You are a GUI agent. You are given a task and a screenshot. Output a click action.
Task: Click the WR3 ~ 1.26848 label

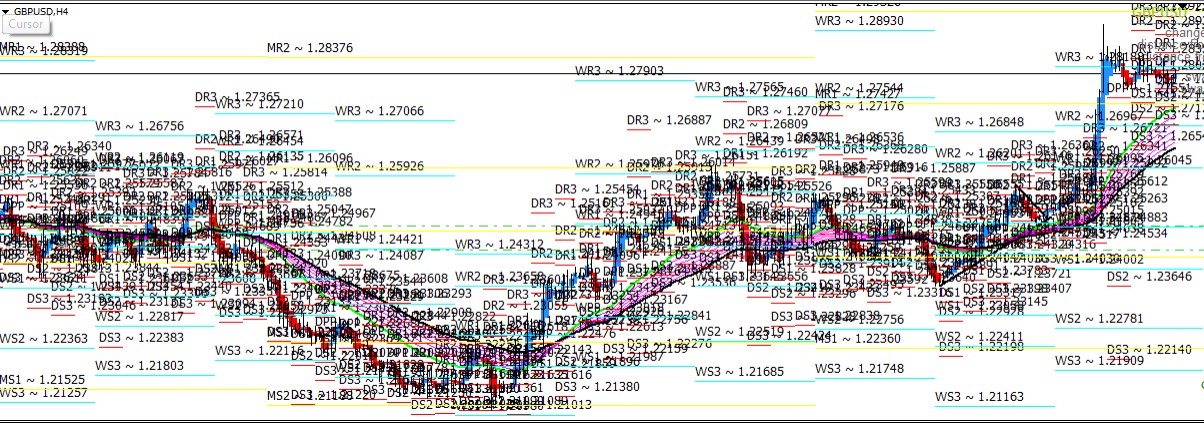979,123
